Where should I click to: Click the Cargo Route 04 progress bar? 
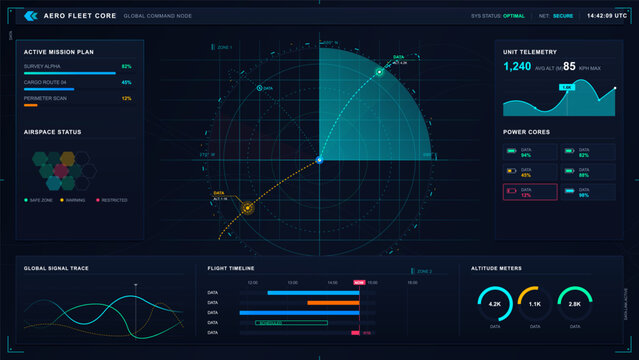click(x=49, y=89)
